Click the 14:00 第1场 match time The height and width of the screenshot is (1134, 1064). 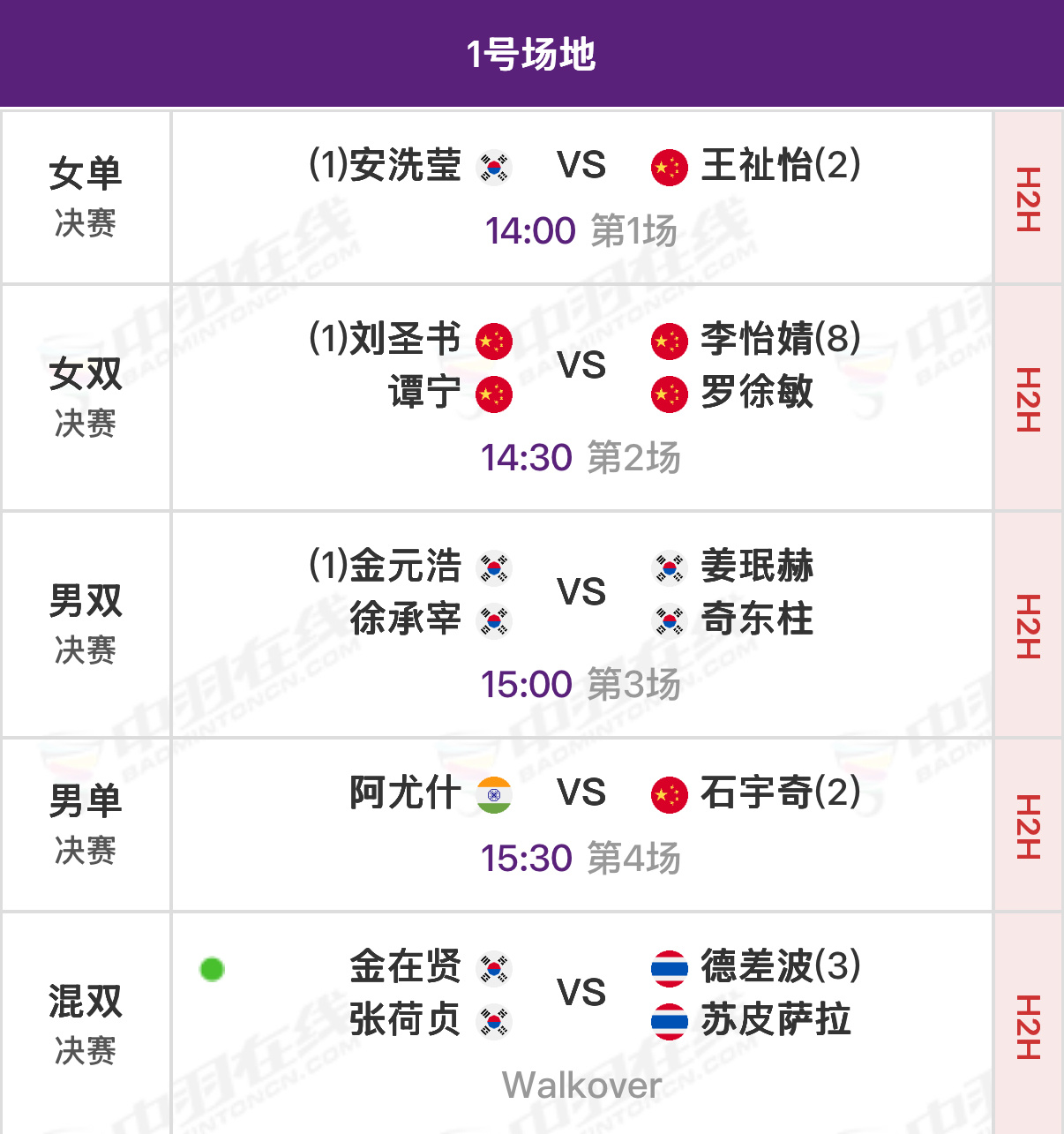tap(581, 231)
